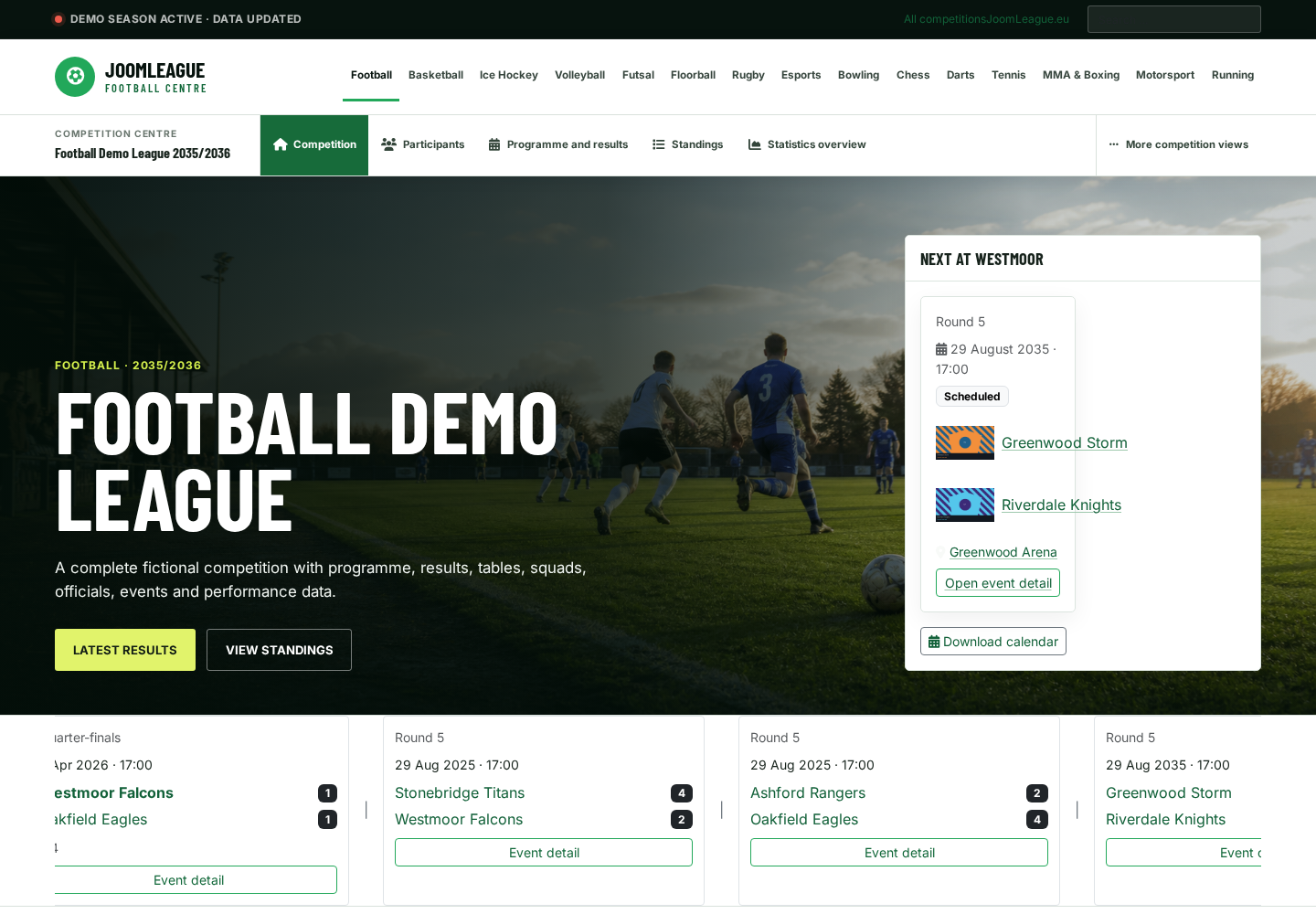The height and width of the screenshot is (914, 1316).
Task: Open Event detail for Ashford Rangers match
Action: [899, 853]
